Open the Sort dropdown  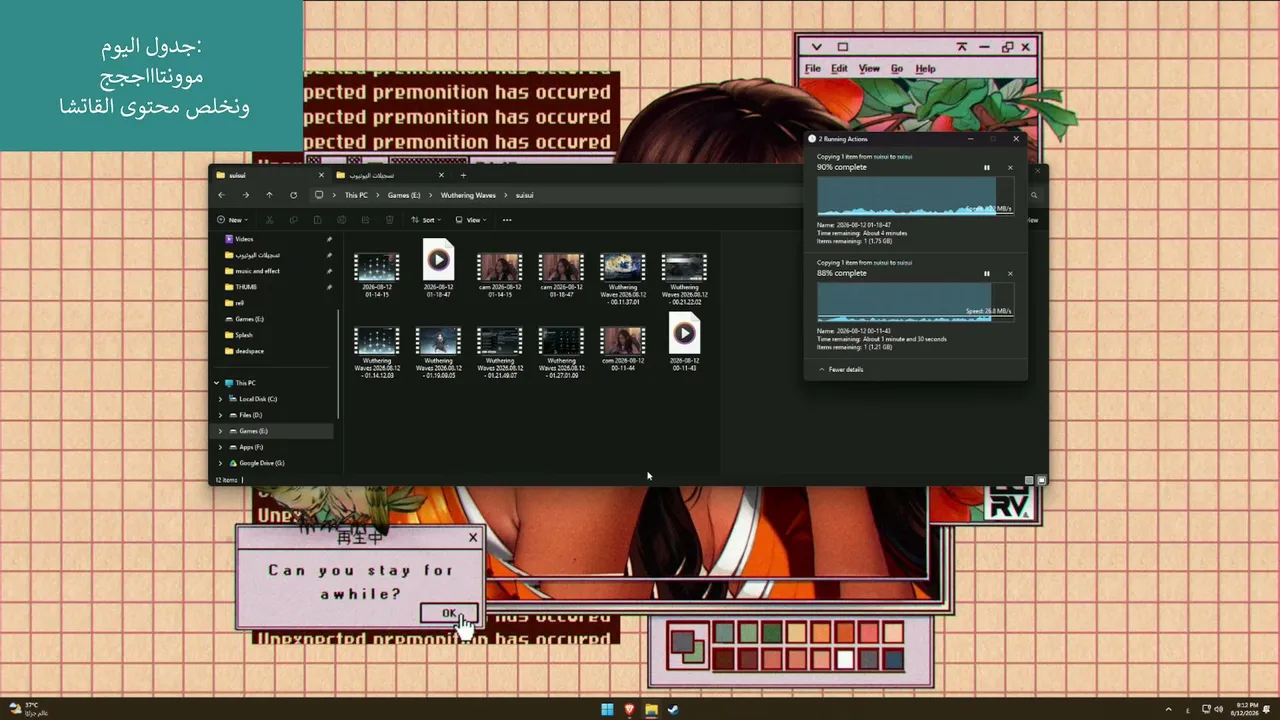pos(427,220)
